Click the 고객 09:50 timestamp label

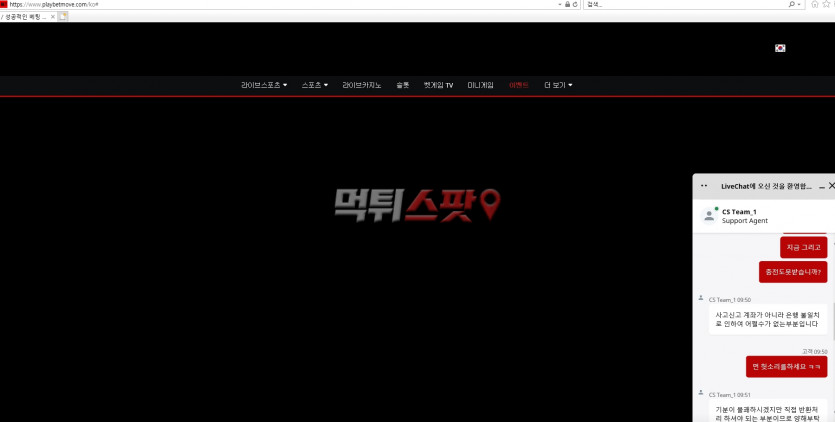[x=815, y=352]
